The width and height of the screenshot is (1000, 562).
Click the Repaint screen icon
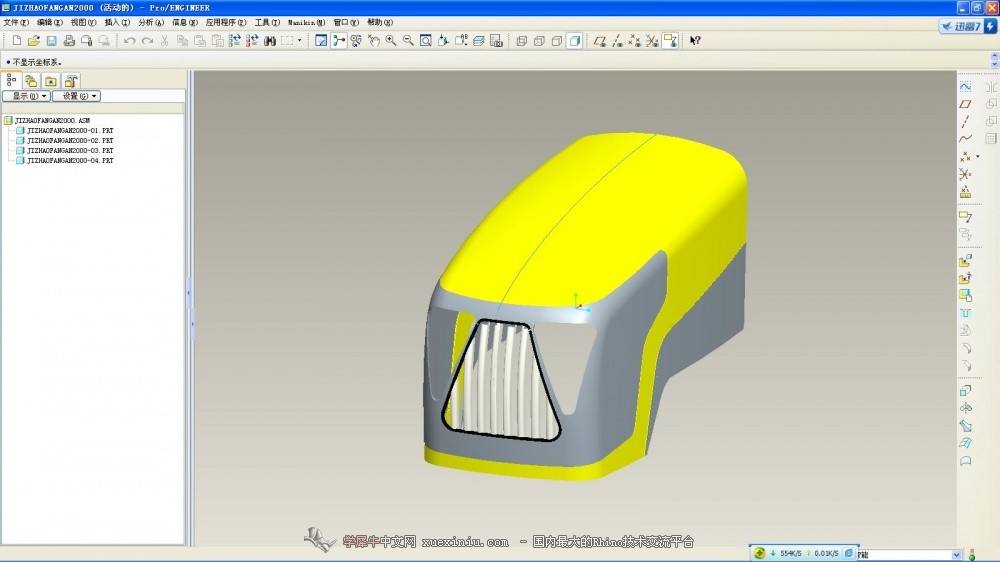[x=321, y=41]
